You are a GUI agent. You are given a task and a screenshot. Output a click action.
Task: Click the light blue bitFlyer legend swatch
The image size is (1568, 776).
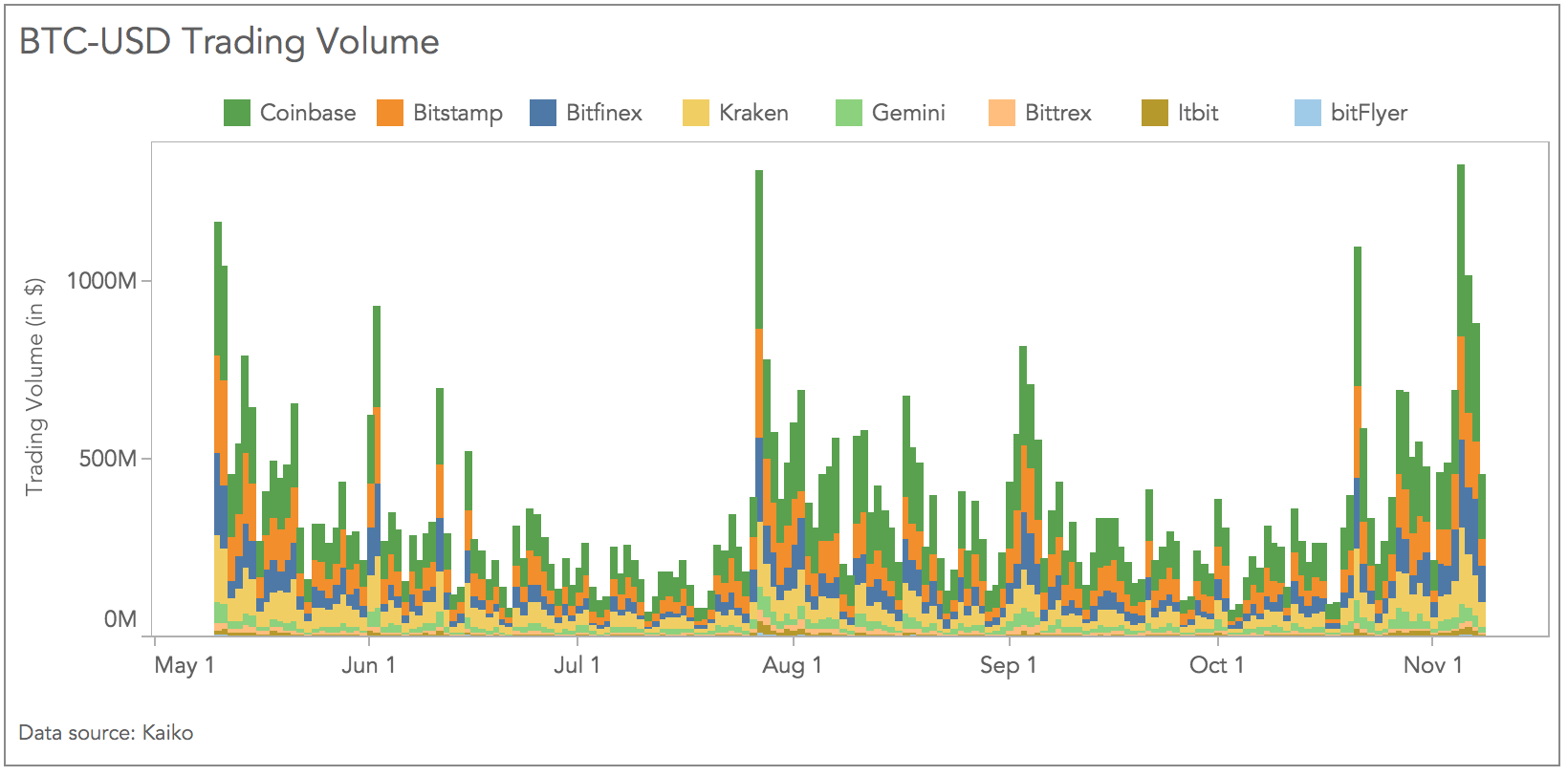1308,113
